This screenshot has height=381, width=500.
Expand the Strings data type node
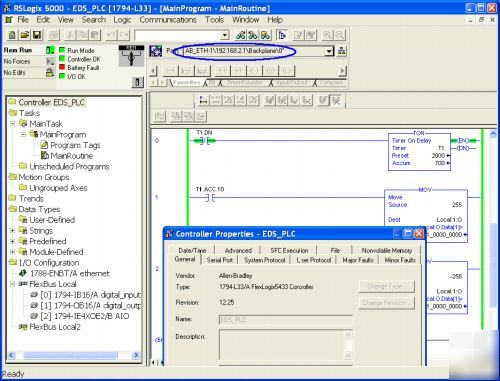pos(13,230)
